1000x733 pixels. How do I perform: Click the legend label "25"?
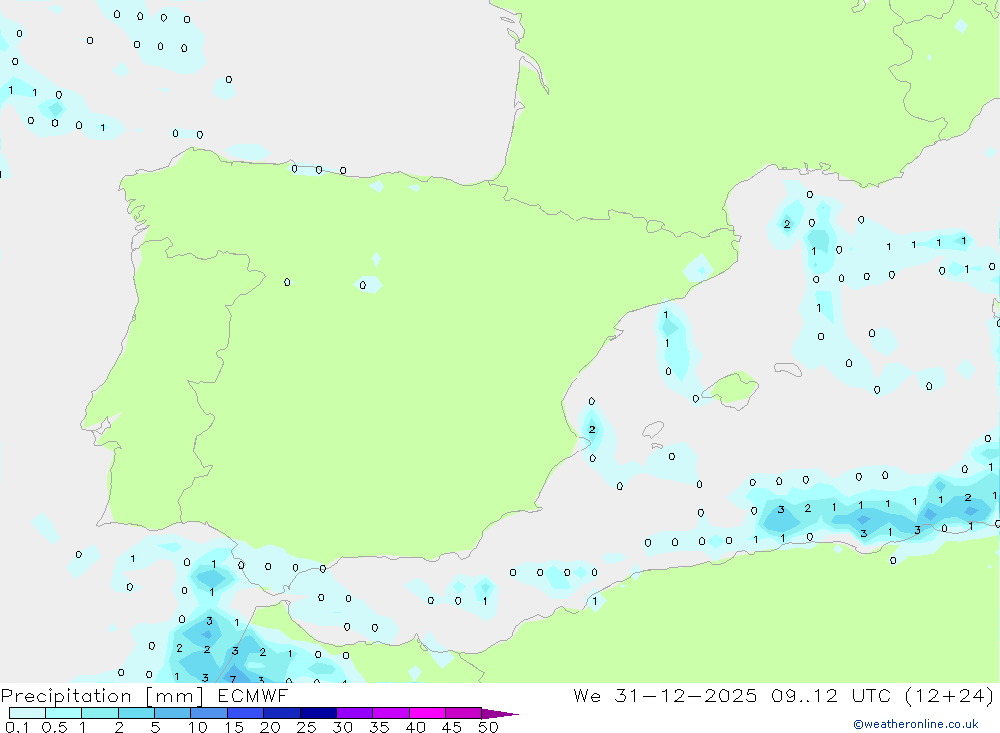(306, 727)
